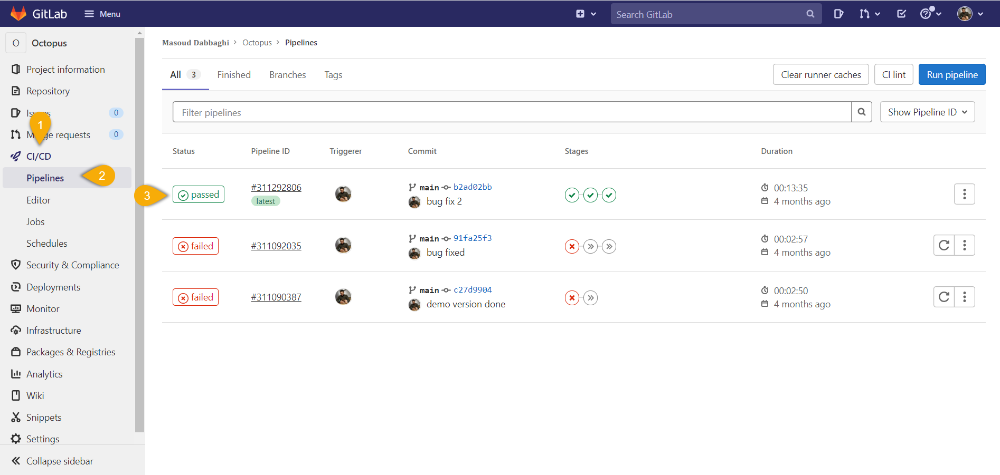Click the search magnifier in top bar
Image resolution: width=1000 pixels, height=475 pixels.
click(811, 14)
